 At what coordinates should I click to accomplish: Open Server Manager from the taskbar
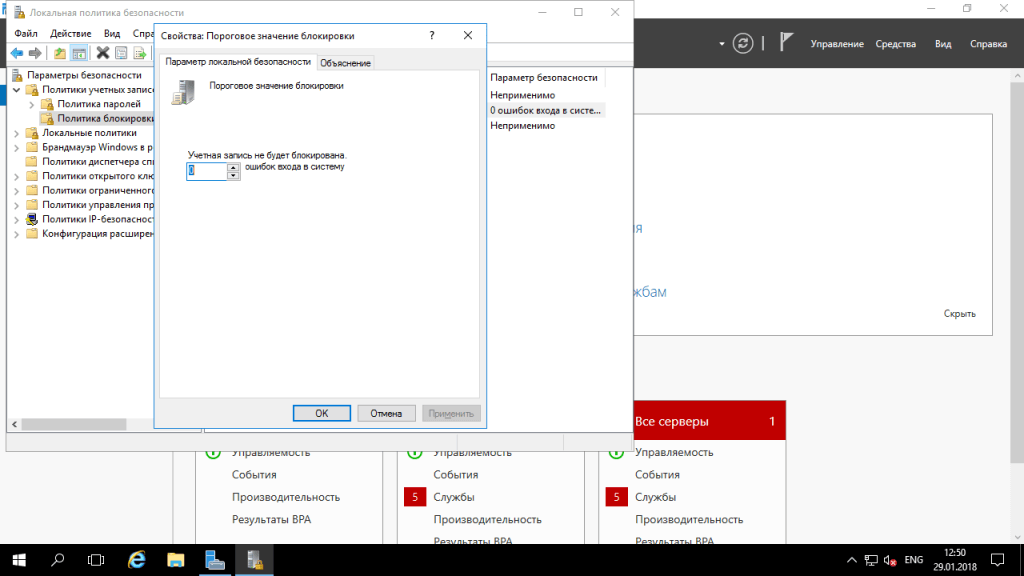[x=214, y=559]
